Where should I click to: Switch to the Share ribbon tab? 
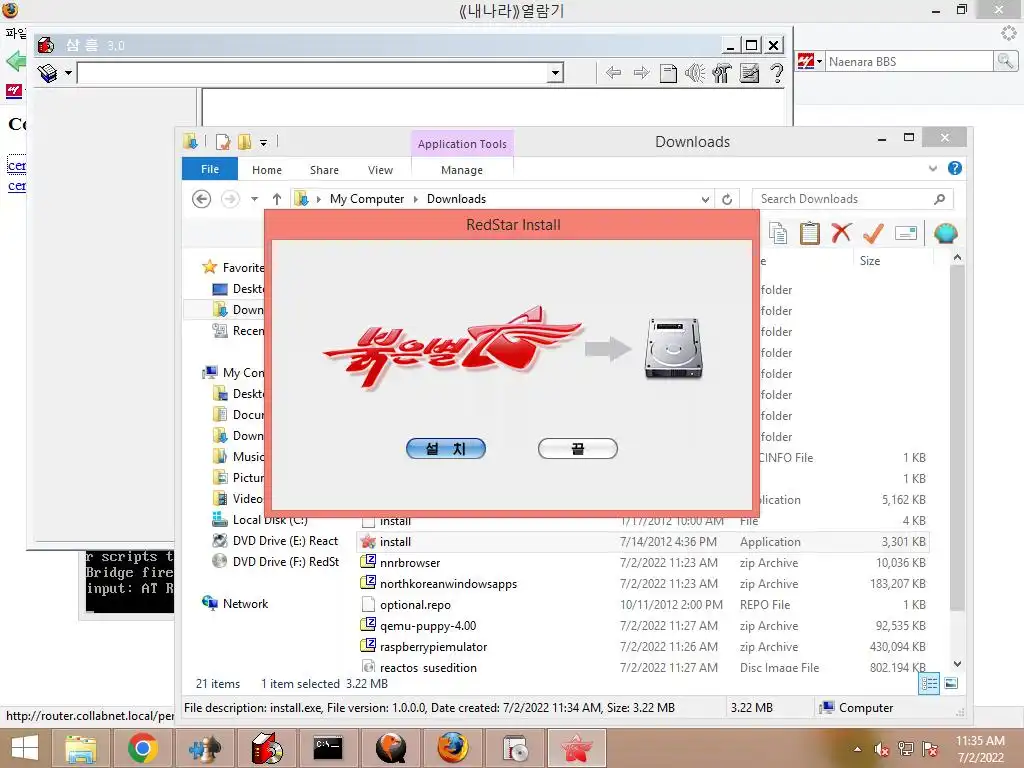324,170
